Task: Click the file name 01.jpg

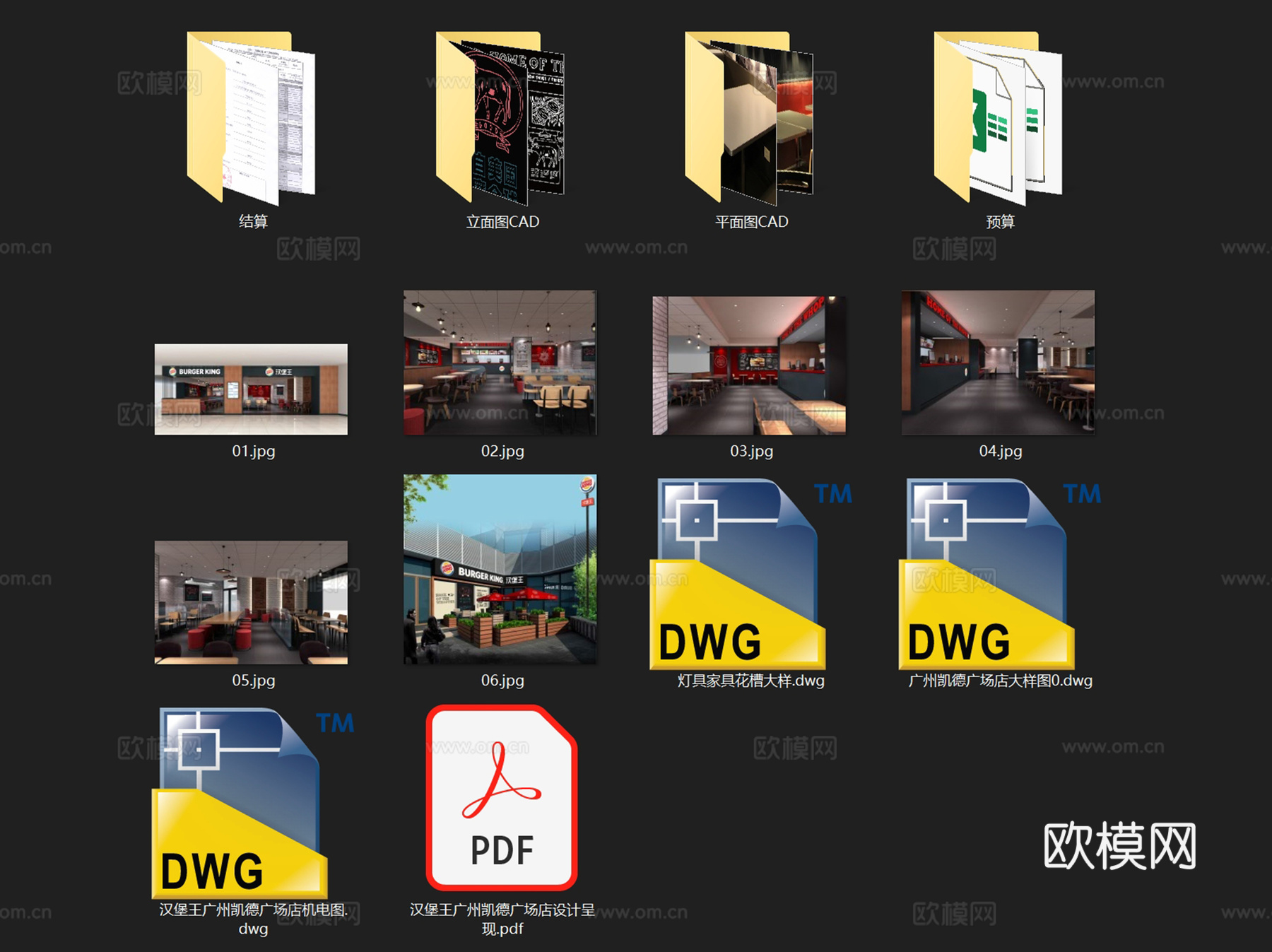Action: pyautogui.click(x=254, y=451)
